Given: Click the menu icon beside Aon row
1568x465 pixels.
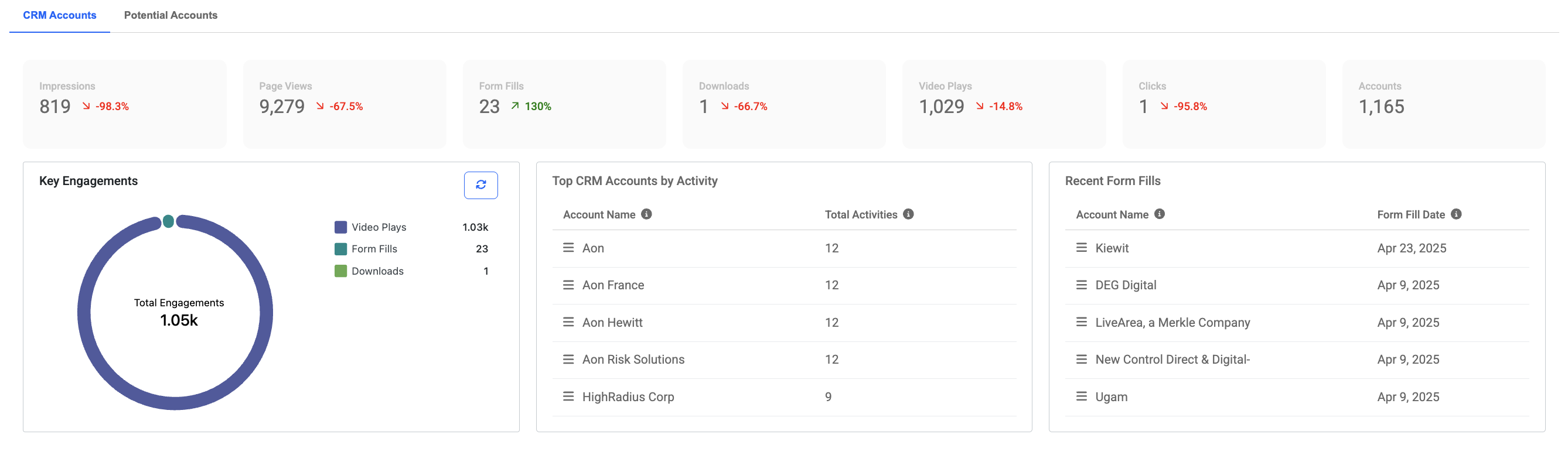Looking at the screenshot, I should pos(568,248).
